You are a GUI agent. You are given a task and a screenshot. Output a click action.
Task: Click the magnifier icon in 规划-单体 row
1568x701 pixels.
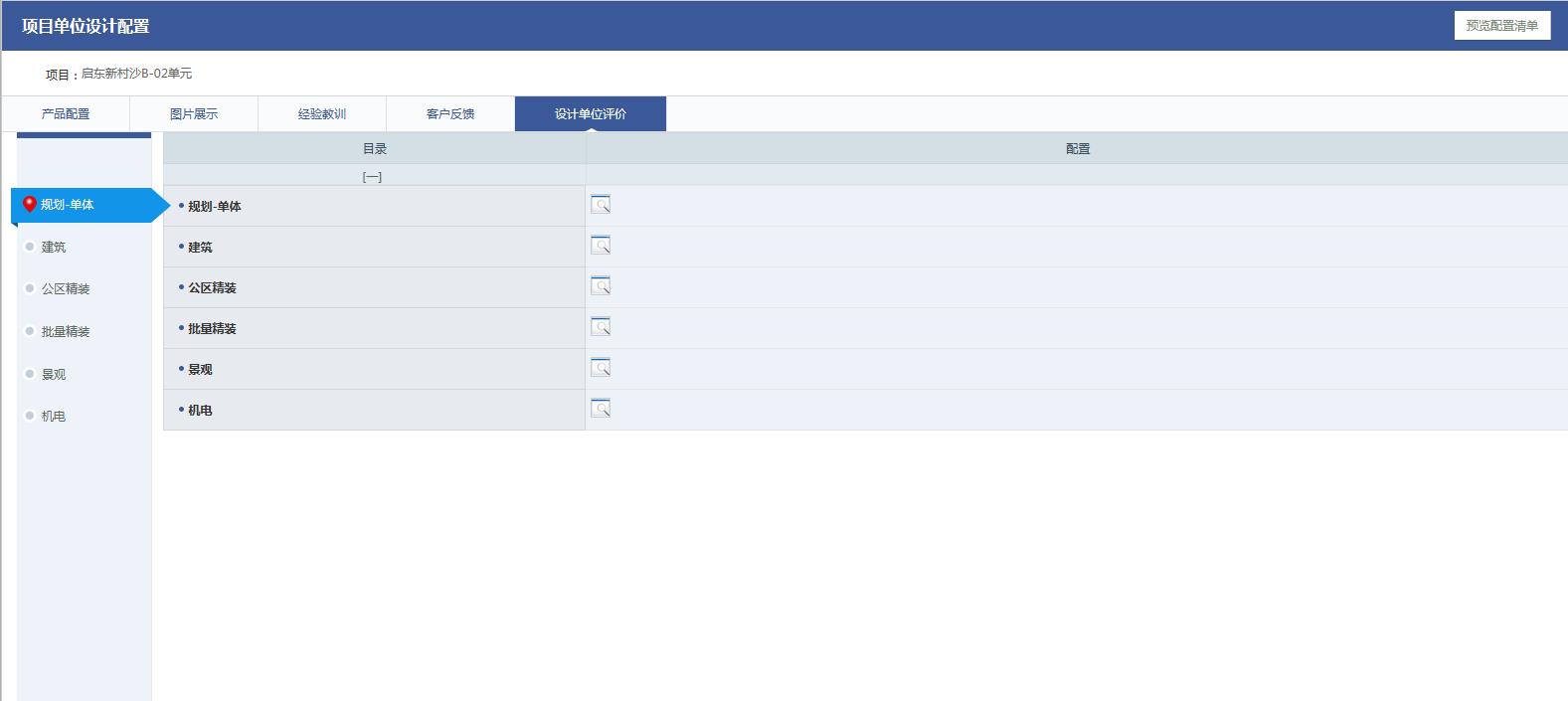point(600,205)
